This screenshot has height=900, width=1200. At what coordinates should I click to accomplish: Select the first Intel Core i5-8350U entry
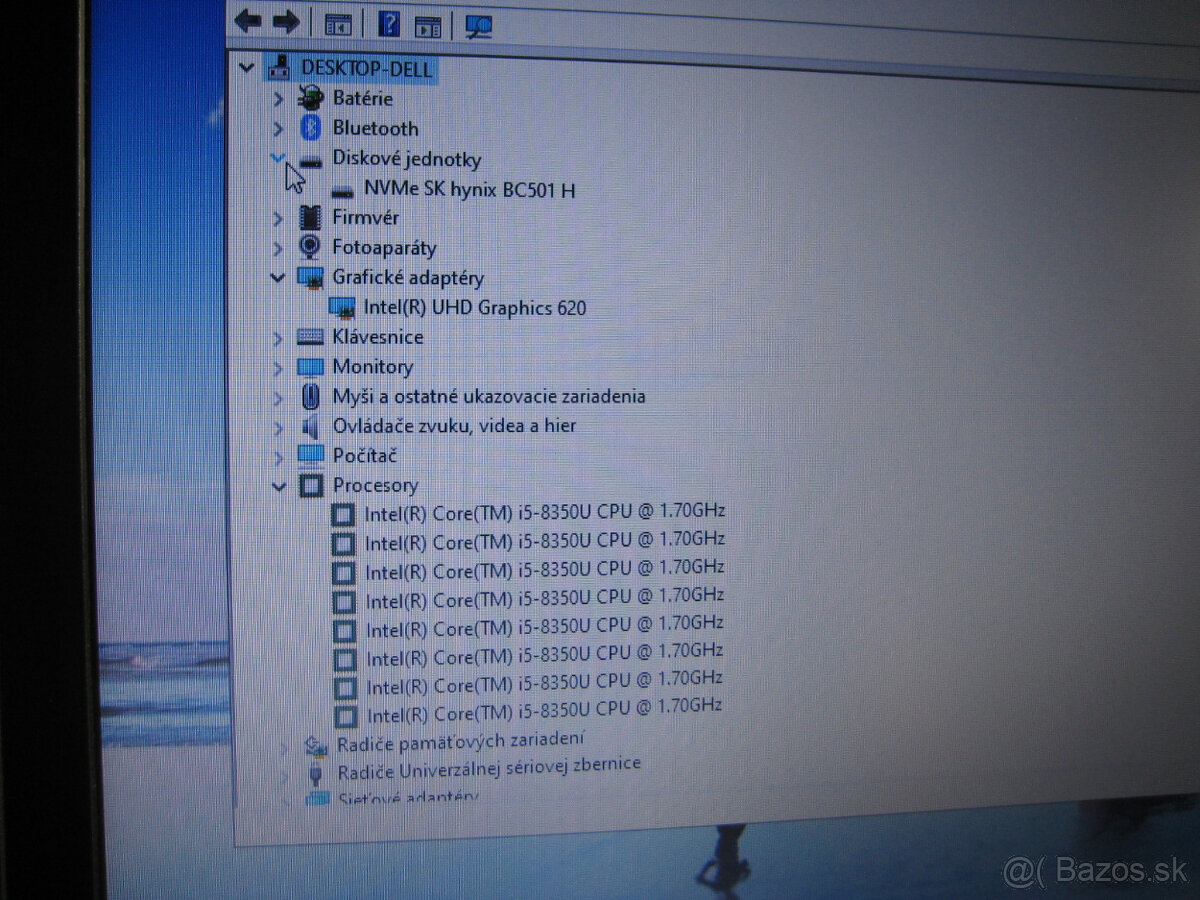[546, 512]
